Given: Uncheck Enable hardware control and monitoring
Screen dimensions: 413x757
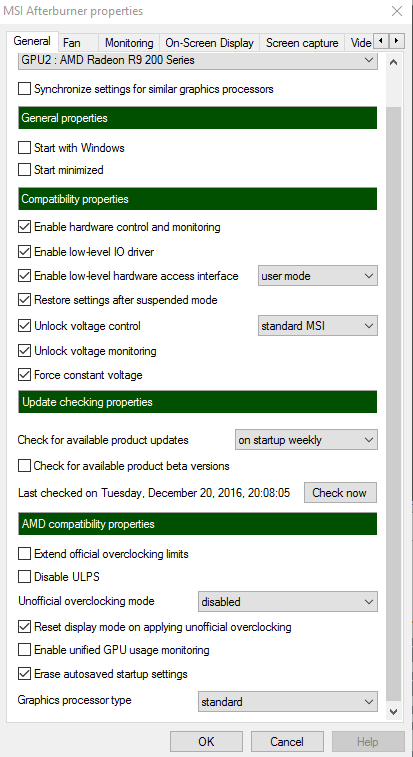Looking at the screenshot, I should pyautogui.click(x=24, y=226).
